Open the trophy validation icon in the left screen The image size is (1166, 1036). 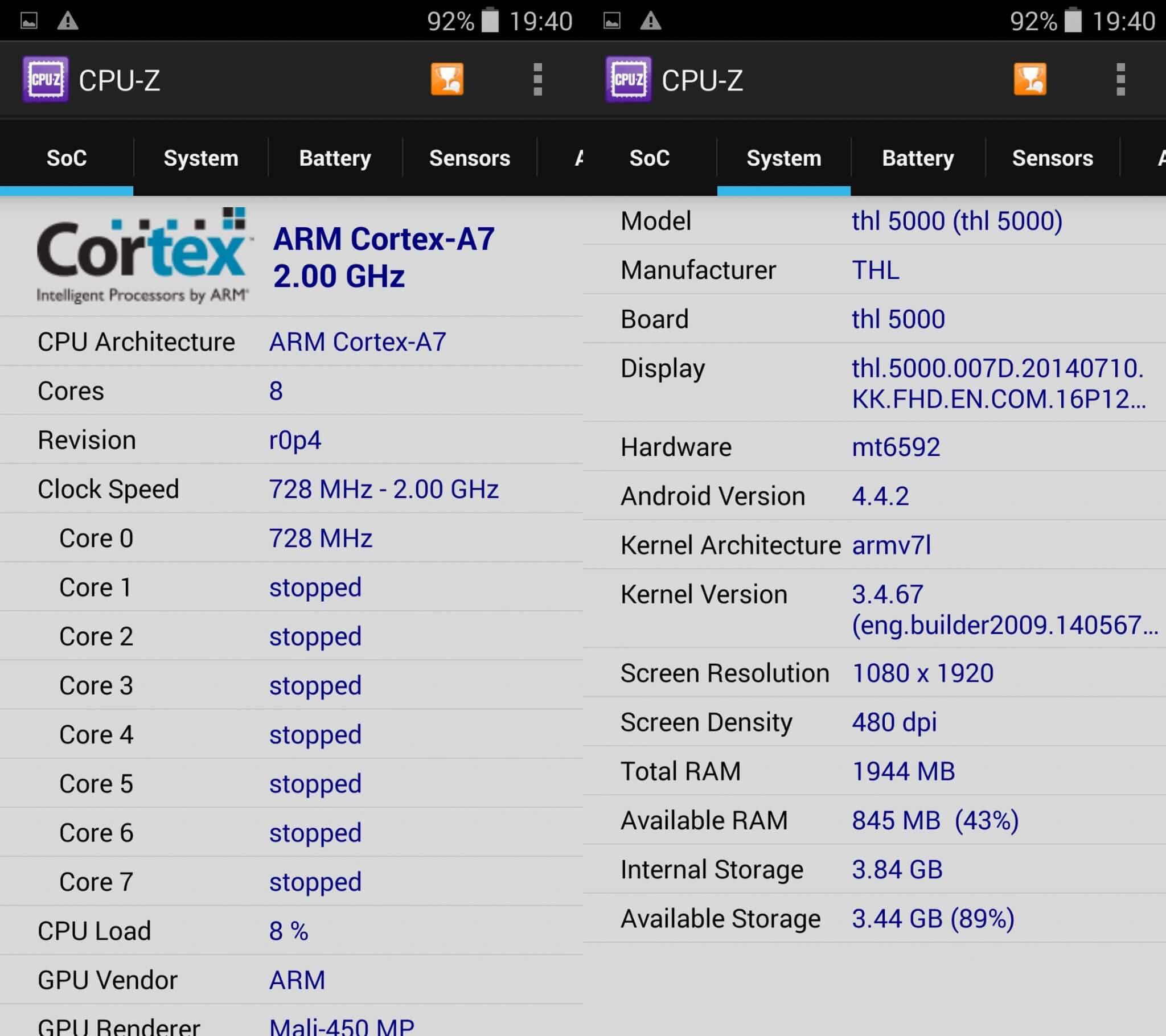tap(447, 79)
